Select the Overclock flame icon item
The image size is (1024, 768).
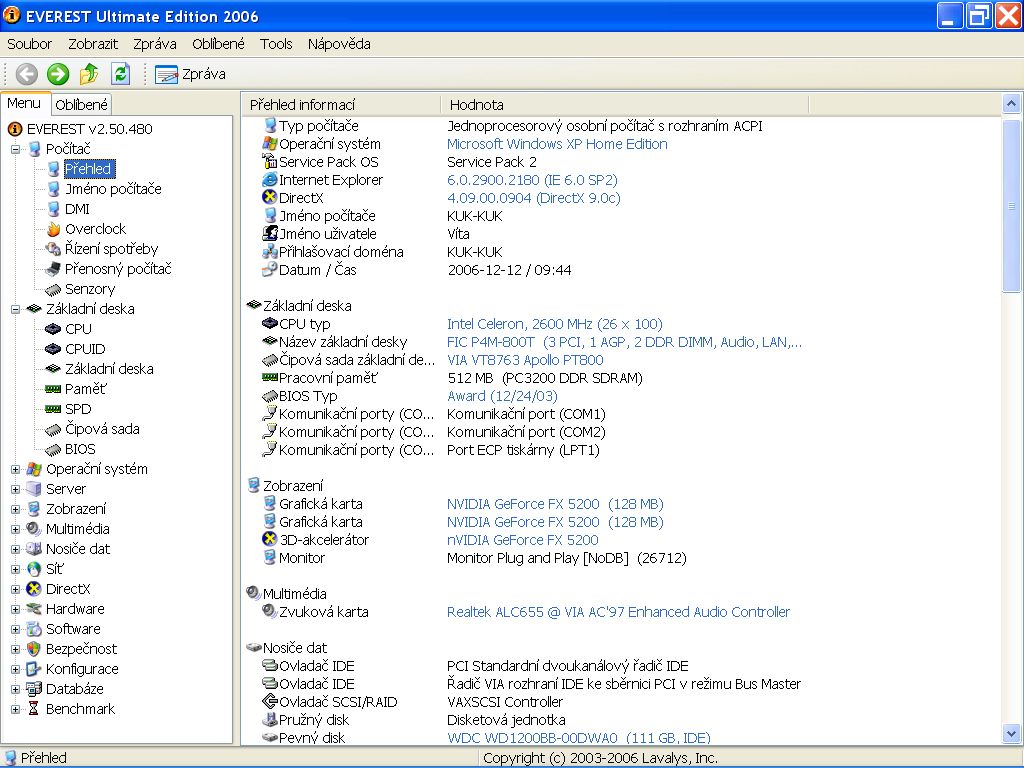point(95,229)
